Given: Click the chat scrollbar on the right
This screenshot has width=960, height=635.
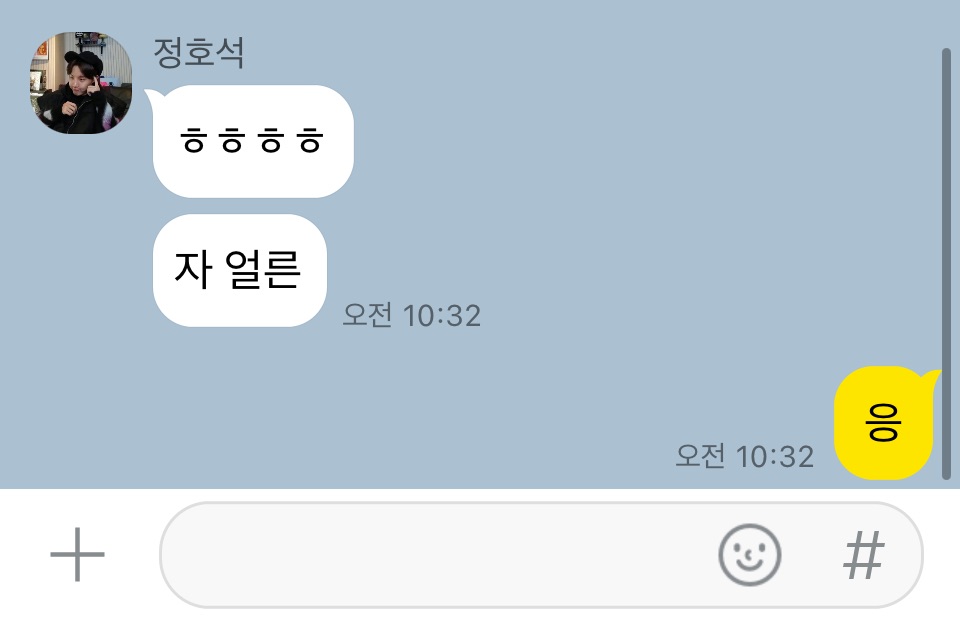Looking at the screenshot, I should 946,263.
